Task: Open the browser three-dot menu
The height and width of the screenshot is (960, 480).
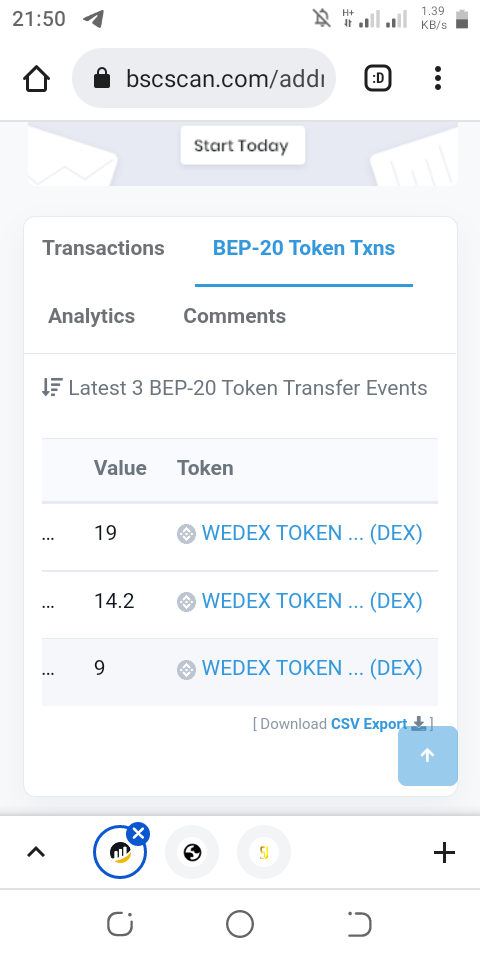Action: [438, 78]
